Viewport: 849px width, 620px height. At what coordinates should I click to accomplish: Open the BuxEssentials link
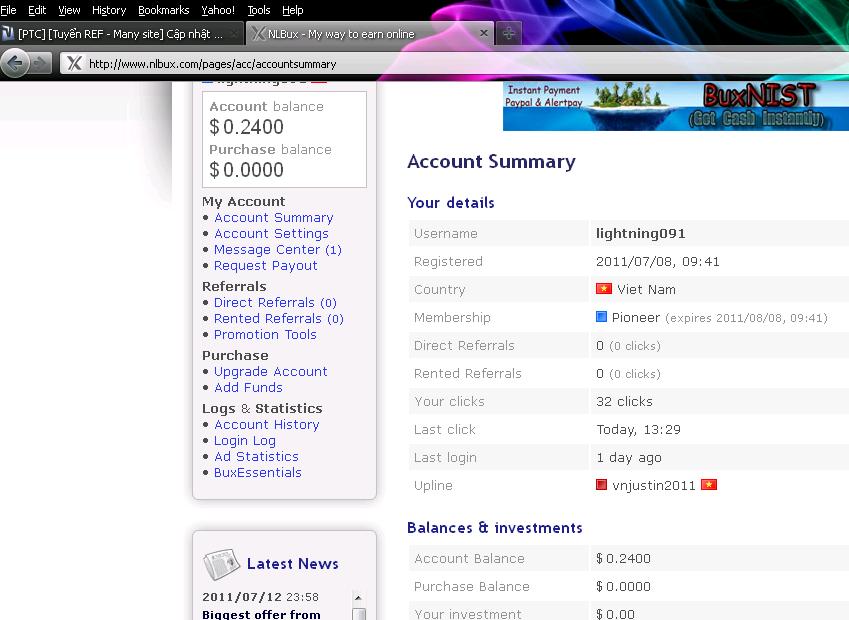[x=258, y=473]
